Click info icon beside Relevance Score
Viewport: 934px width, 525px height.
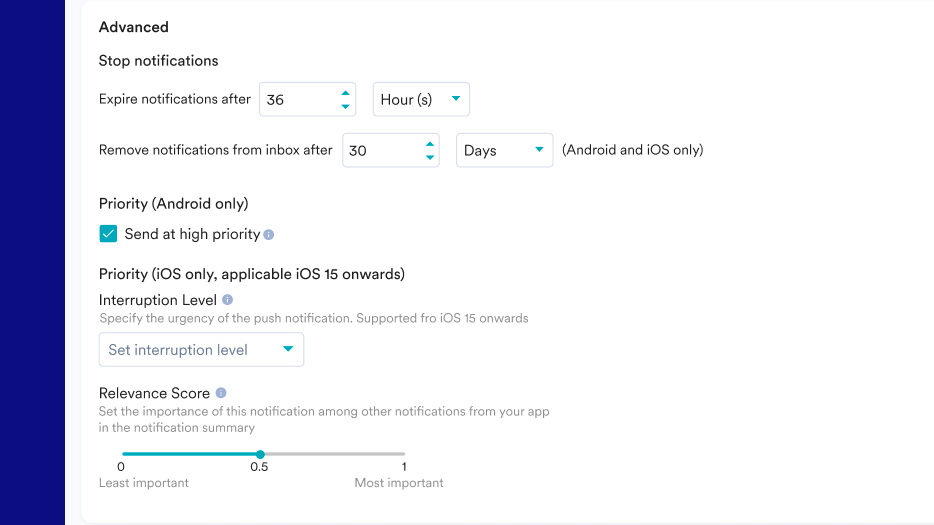click(221, 393)
